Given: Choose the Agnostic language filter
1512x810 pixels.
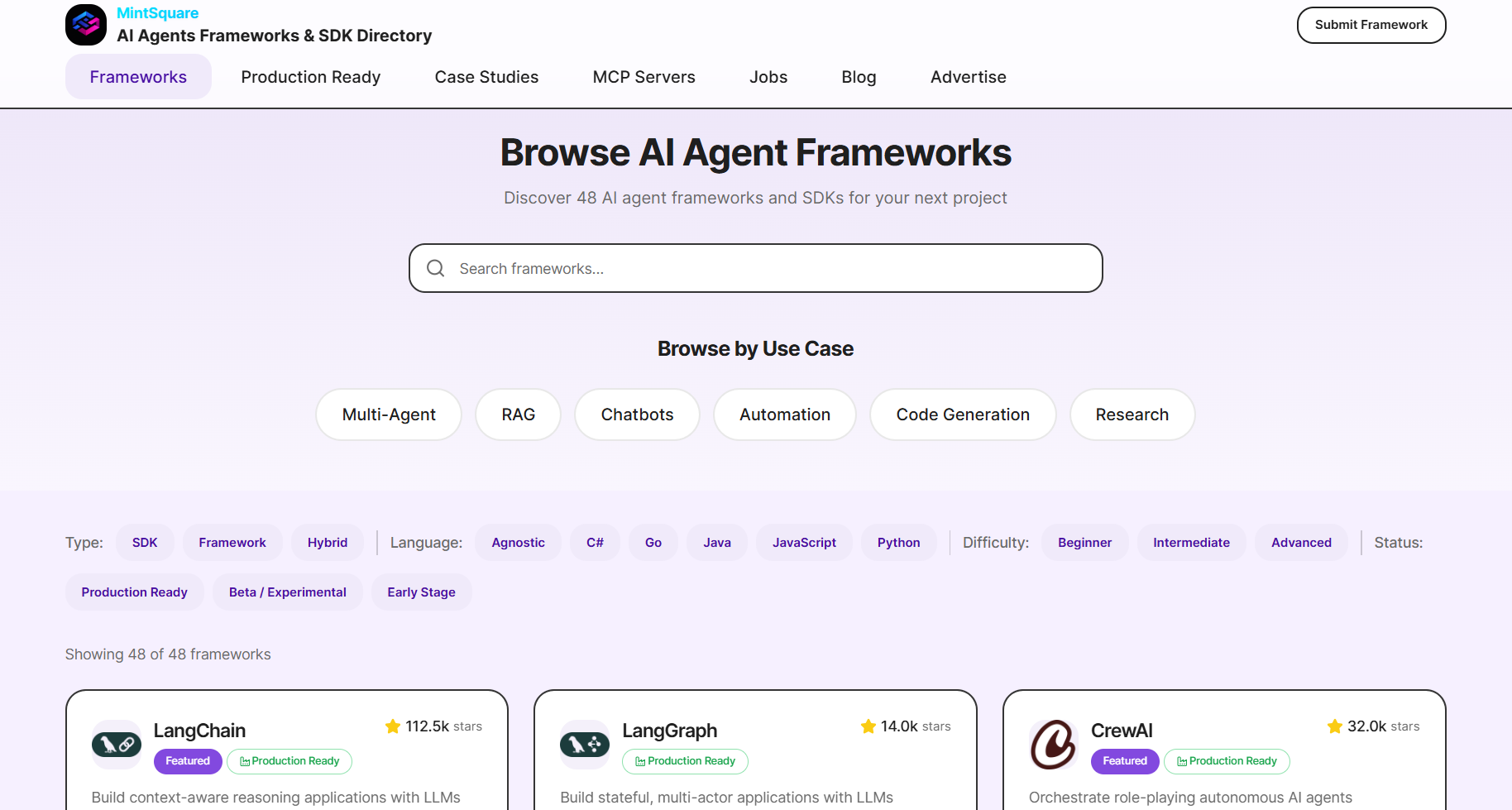Looking at the screenshot, I should tap(518, 542).
